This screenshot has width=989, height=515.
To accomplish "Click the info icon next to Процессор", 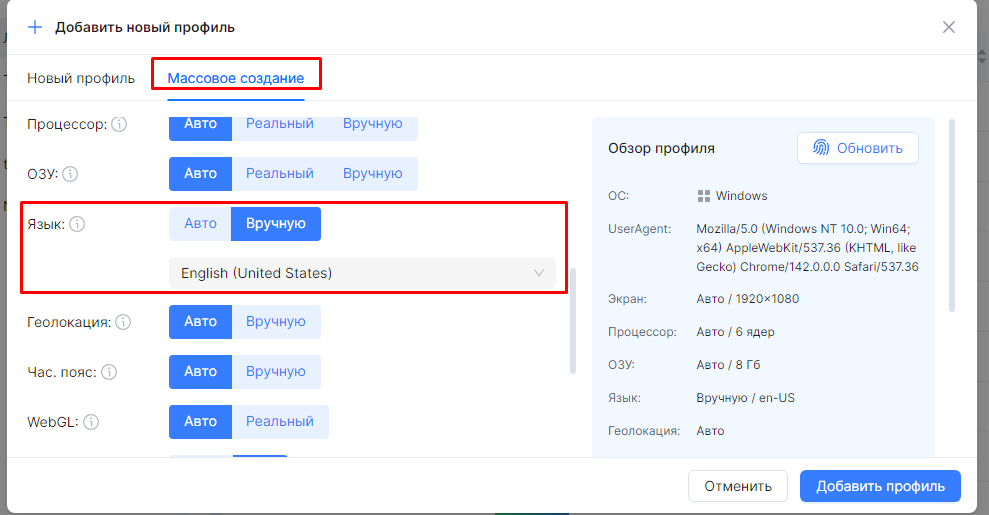I will point(119,125).
